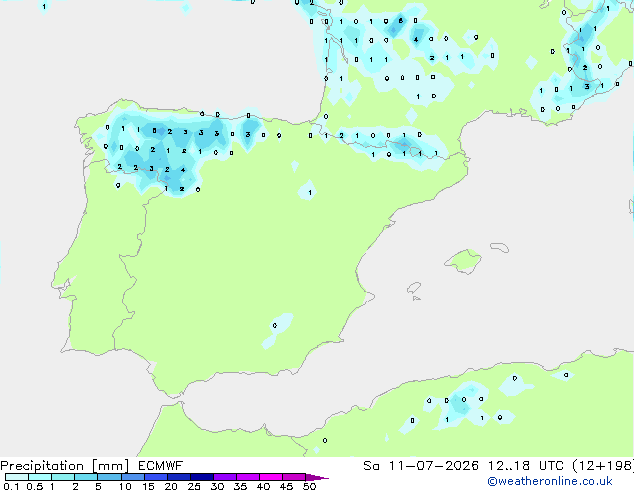Click the '6' precipitation value over France

click(401, 20)
